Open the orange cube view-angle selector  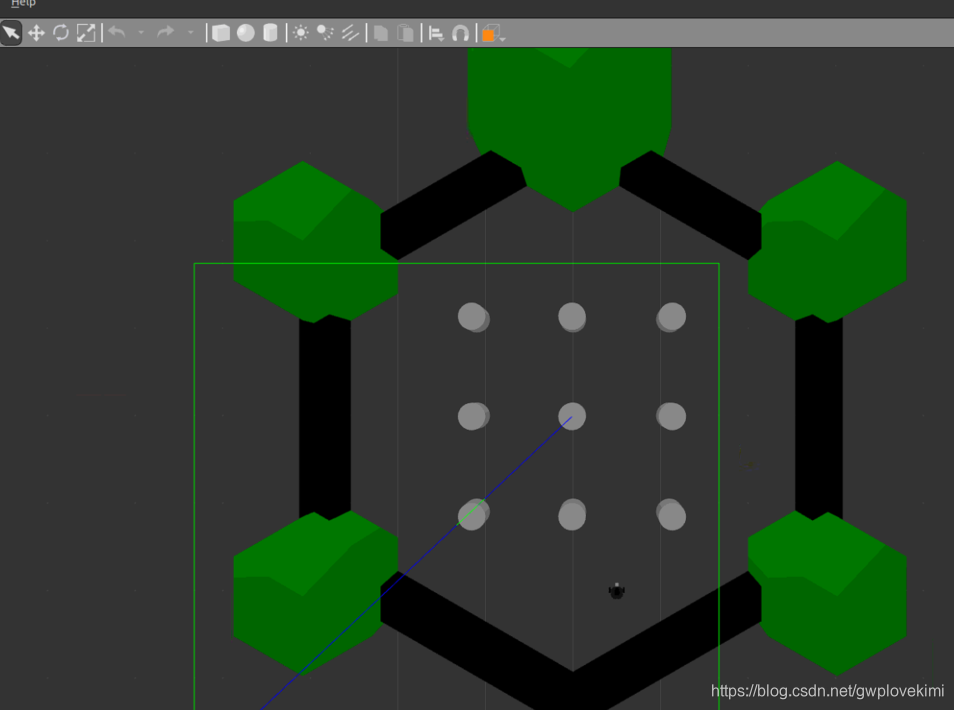(x=492, y=33)
